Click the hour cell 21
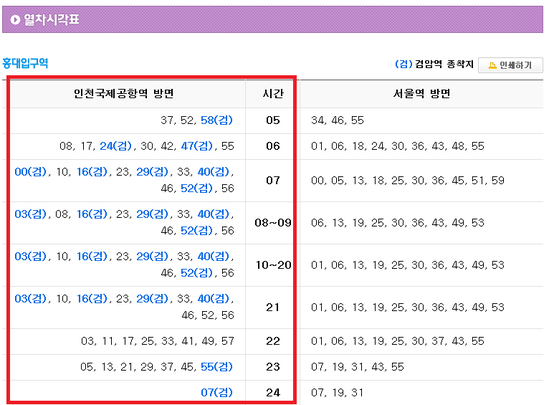 [273, 307]
